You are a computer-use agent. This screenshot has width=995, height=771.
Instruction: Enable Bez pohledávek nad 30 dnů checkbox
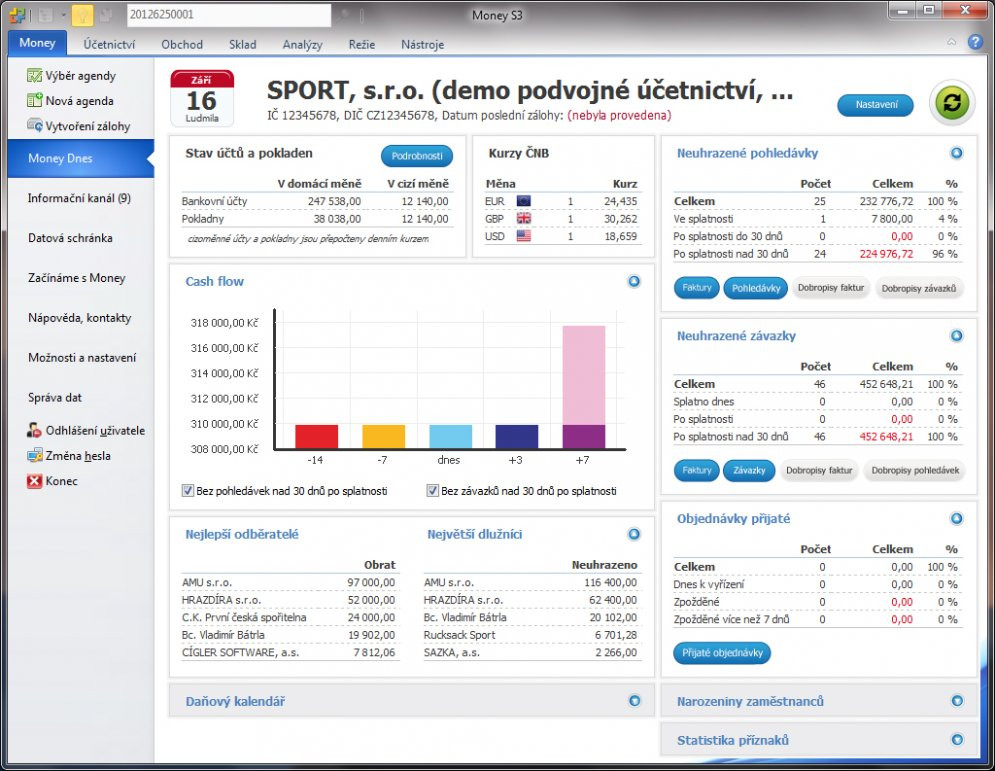[188, 491]
